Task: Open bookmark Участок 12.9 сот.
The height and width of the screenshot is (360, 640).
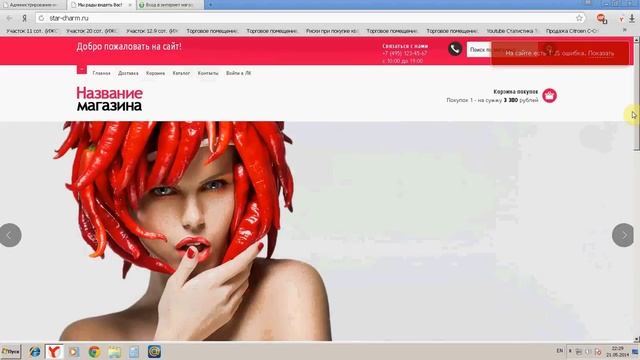Action: pyautogui.click(x=152, y=31)
